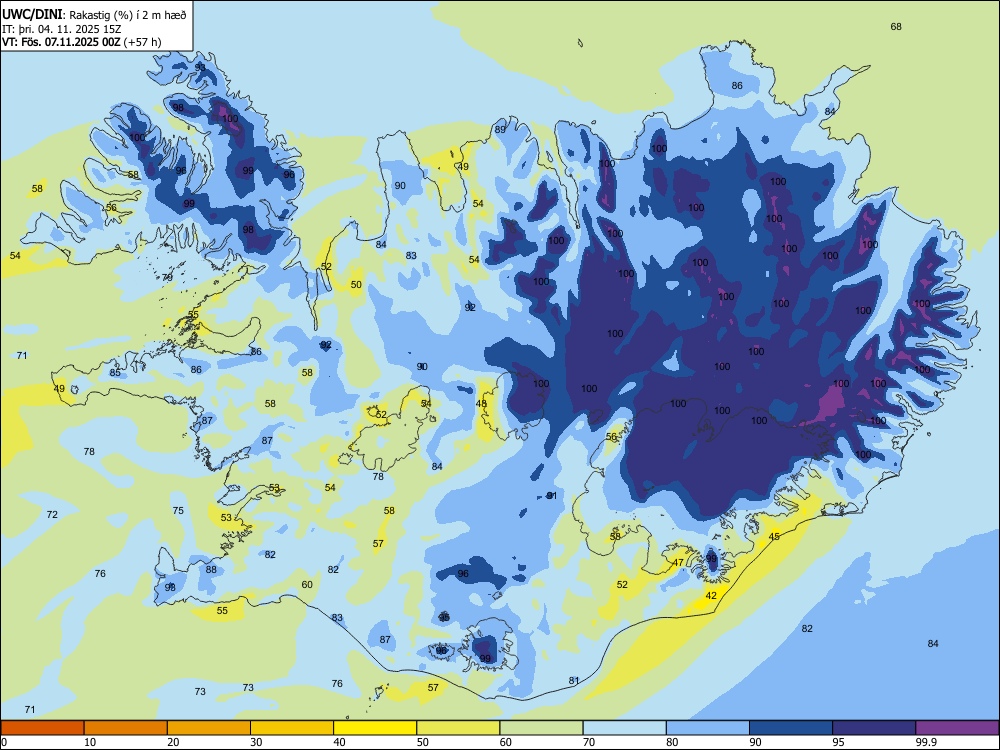Viewport: 1000px width, 750px height.
Task: Click the '88' humidity value on the map
Action: pos(211,570)
